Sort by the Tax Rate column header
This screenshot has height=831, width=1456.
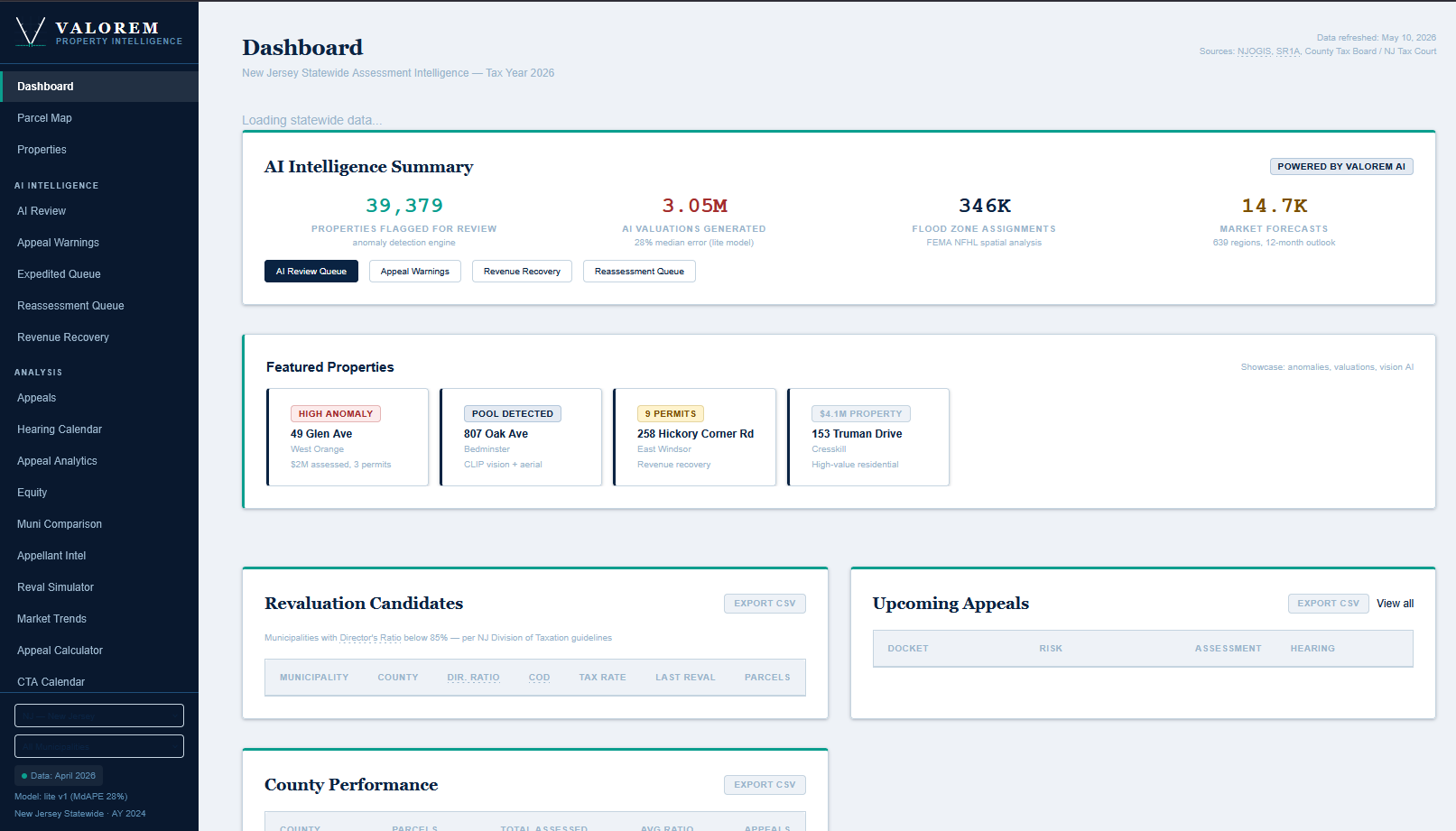coord(602,678)
